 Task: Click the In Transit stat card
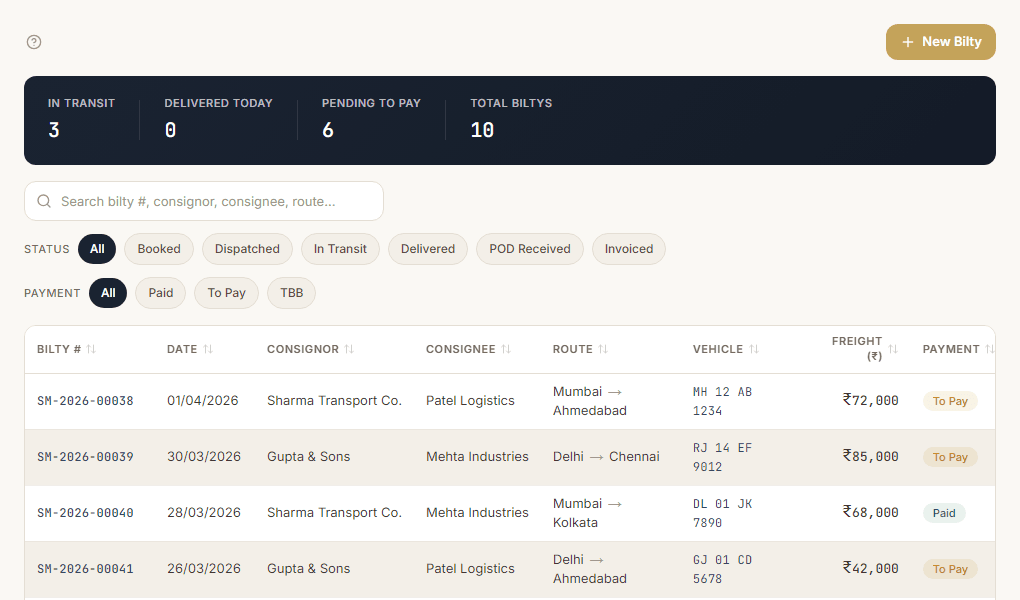pos(81,120)
